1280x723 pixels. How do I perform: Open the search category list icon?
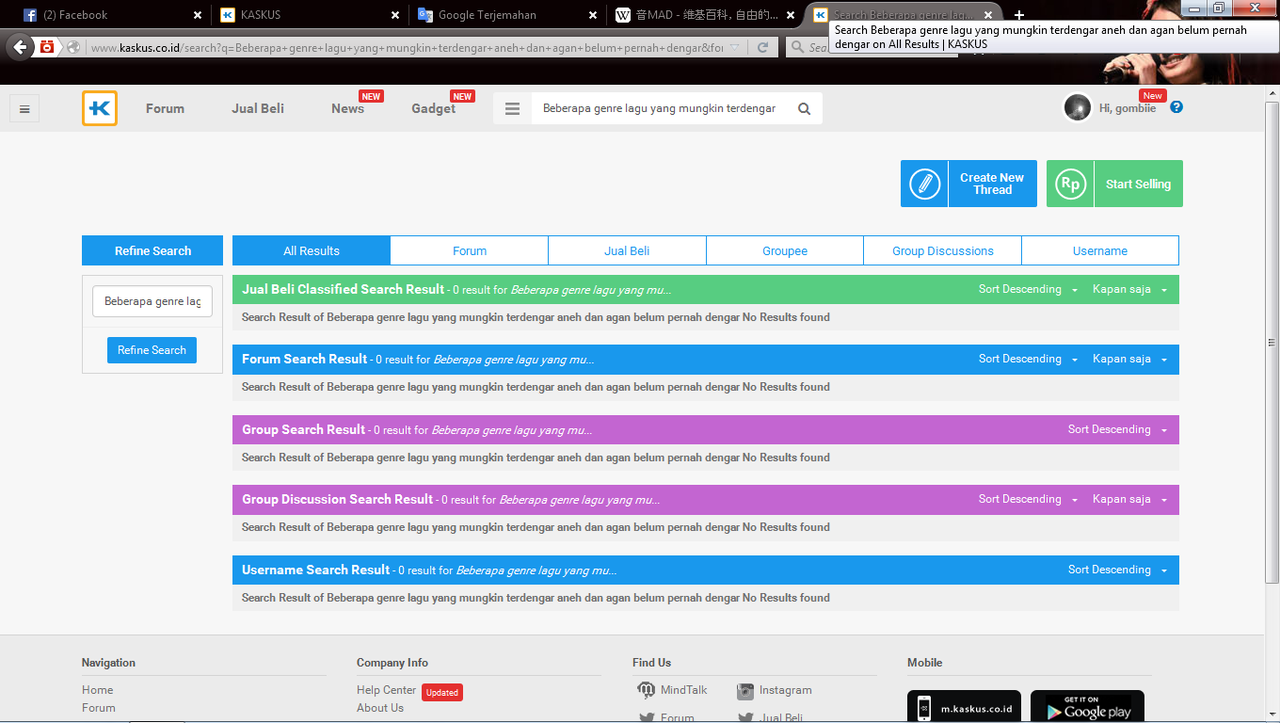(513, 109)
